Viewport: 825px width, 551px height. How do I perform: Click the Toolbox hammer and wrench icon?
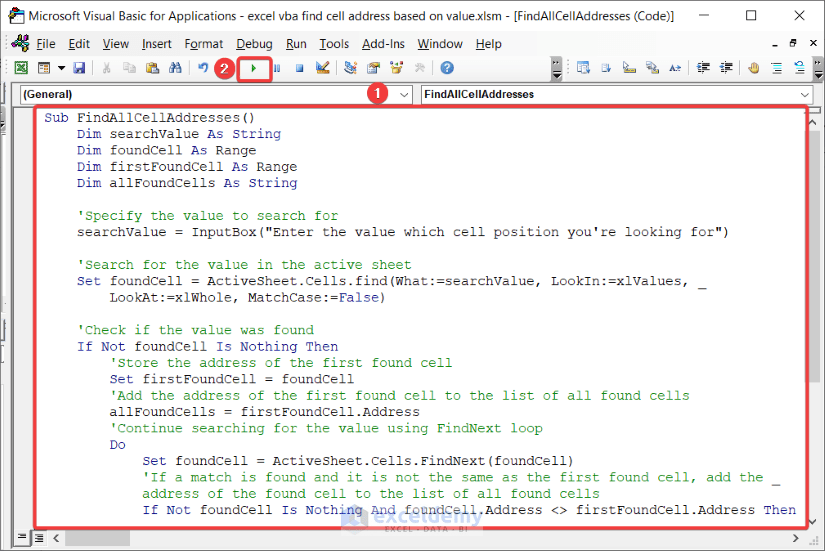click(419, 68)
